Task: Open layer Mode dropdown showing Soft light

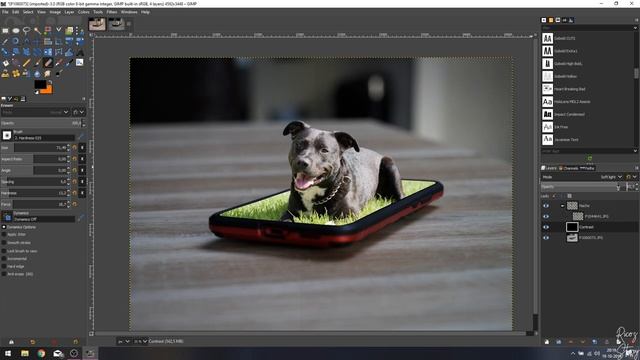Action: coord(582,177)
